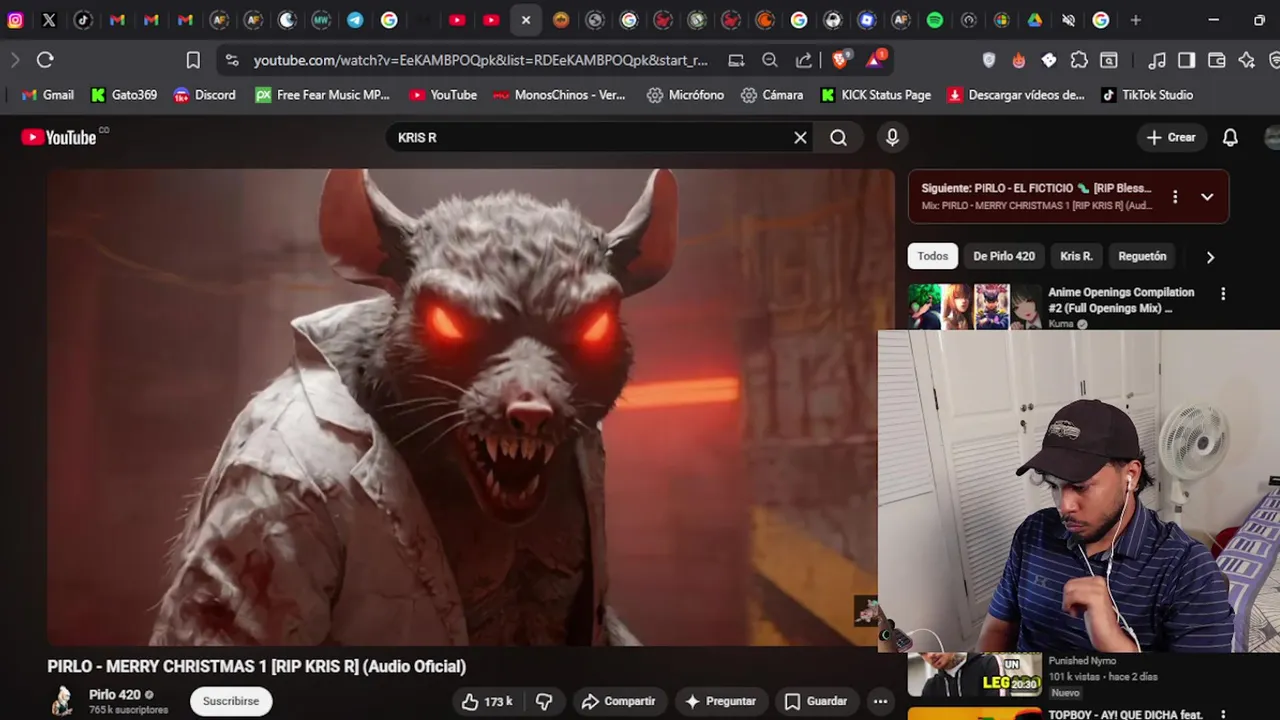Open Leo AI sparkle icon in toolbar
The width and height of the screenshot is (1280, 720).
(x=1247, y=60)
